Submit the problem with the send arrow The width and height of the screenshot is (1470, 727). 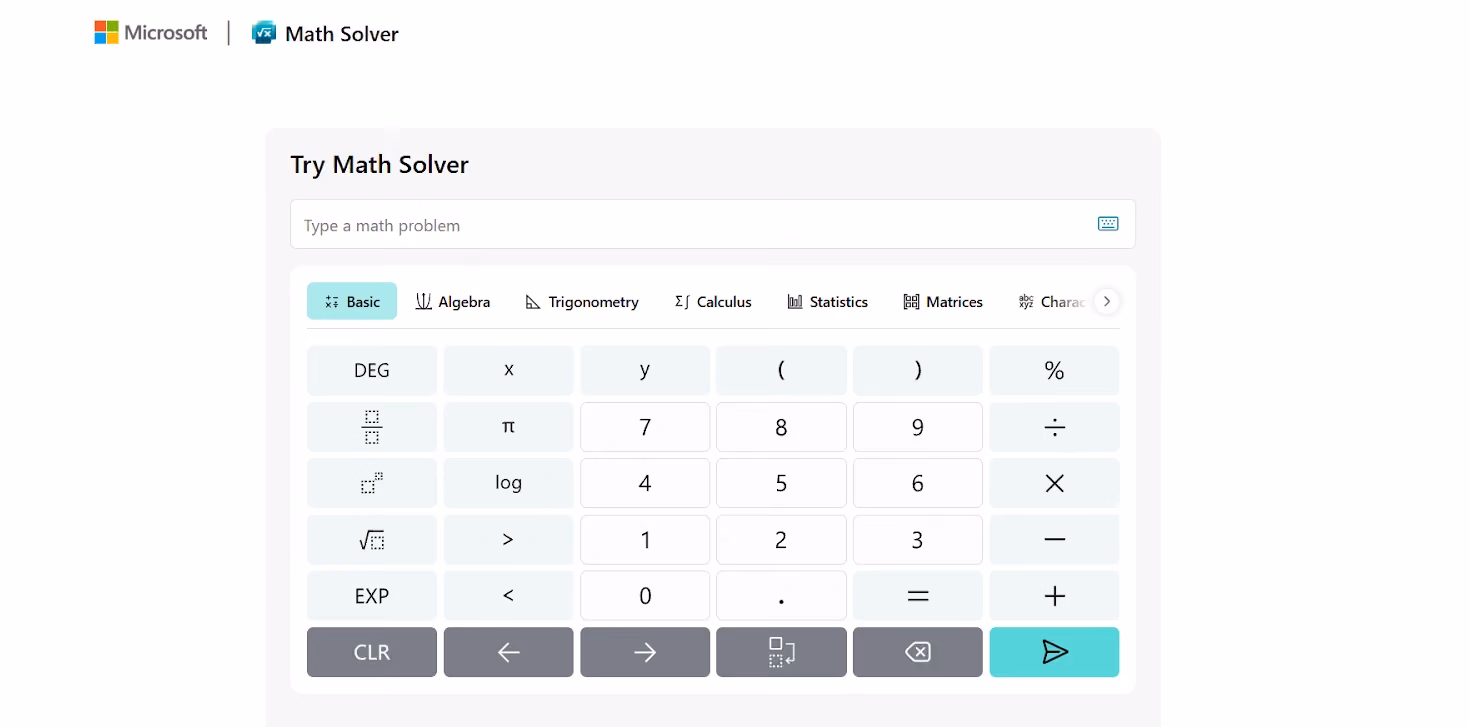click(x=1054, y=652)
